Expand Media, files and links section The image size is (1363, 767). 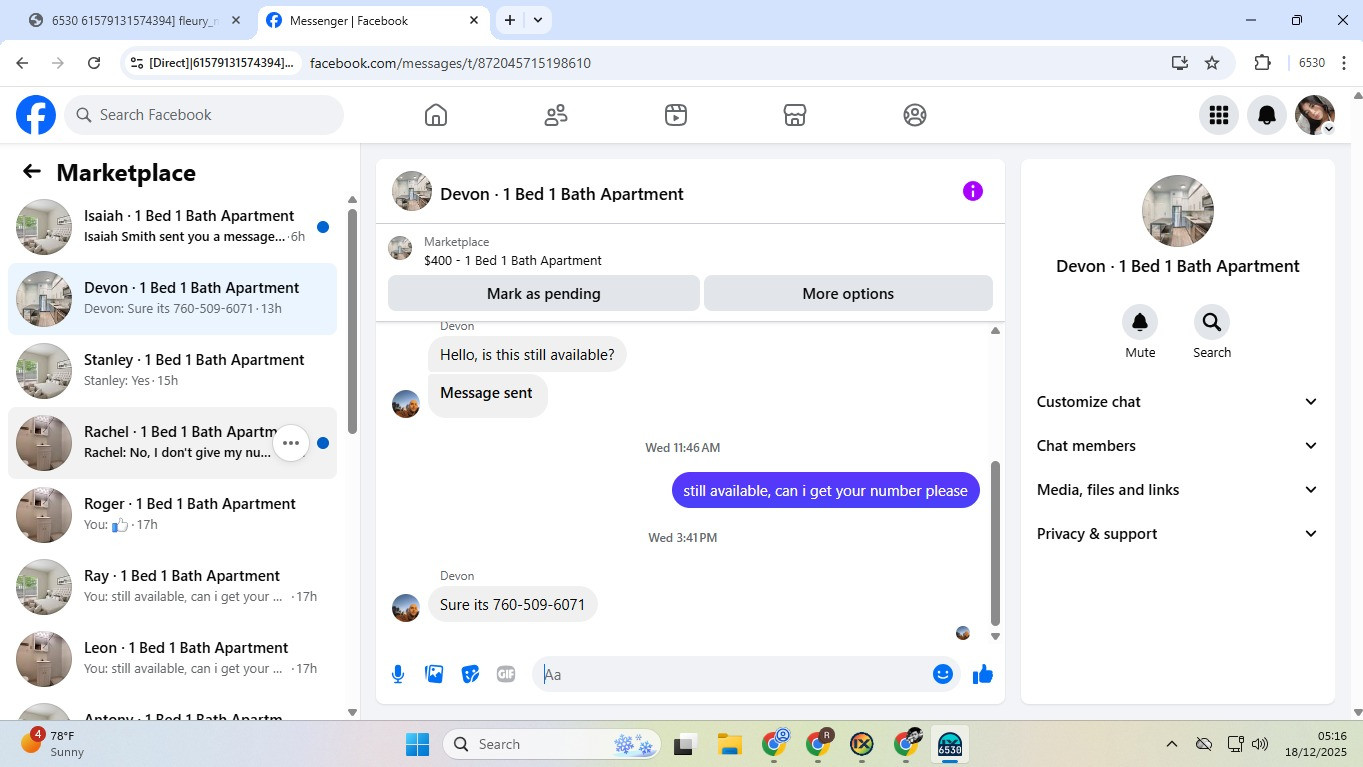(x=1178, y=490)
